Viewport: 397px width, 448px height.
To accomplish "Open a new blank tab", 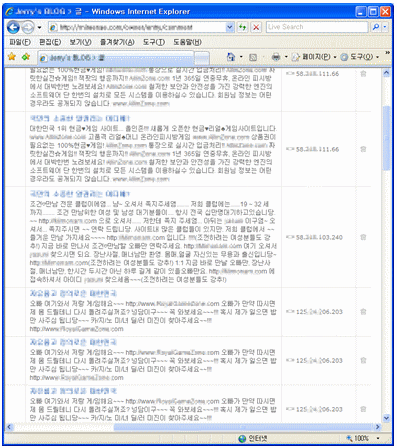I will (201, 58).
